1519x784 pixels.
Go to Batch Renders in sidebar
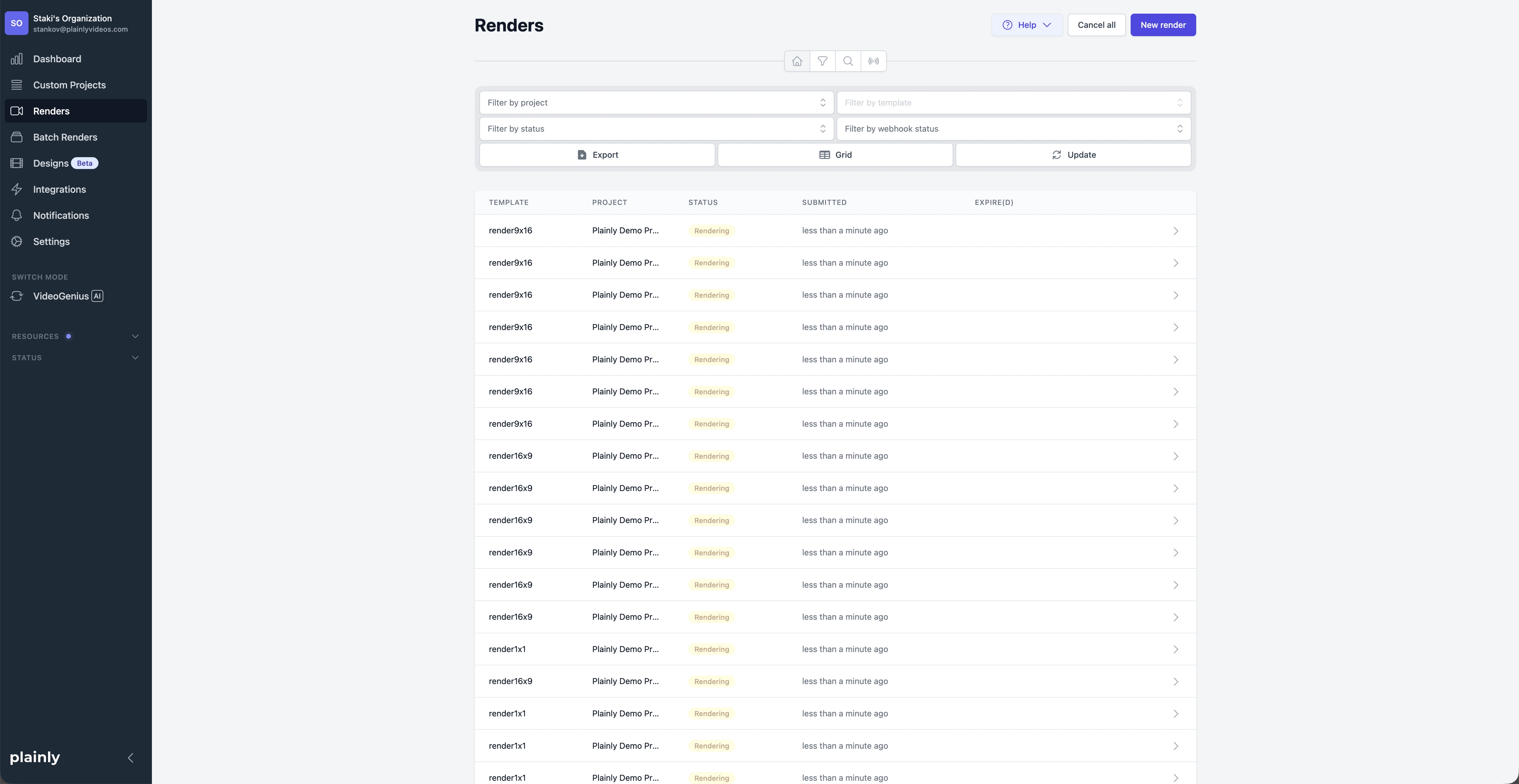[65, 137]
